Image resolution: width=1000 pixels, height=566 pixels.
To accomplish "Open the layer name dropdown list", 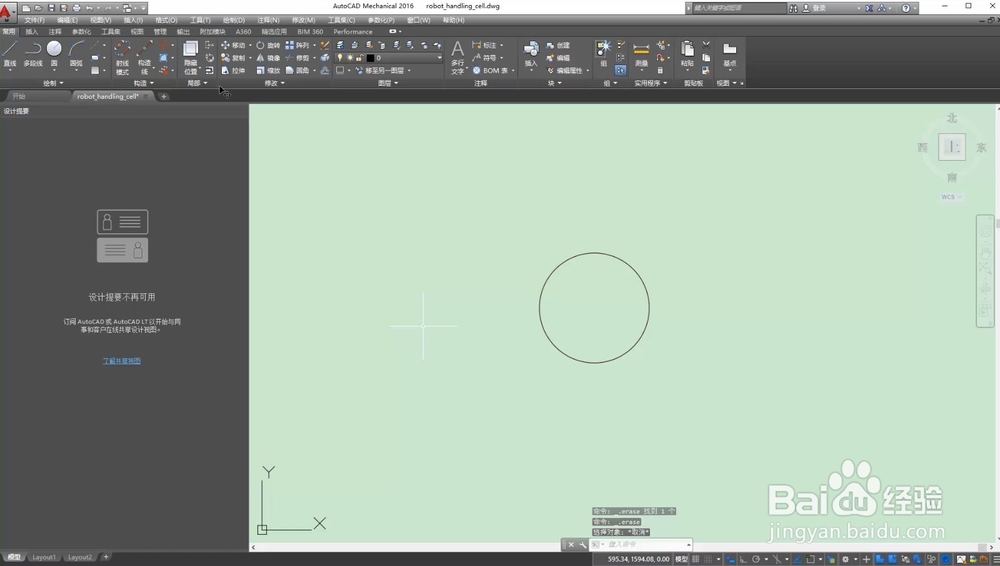I will 439,57.
